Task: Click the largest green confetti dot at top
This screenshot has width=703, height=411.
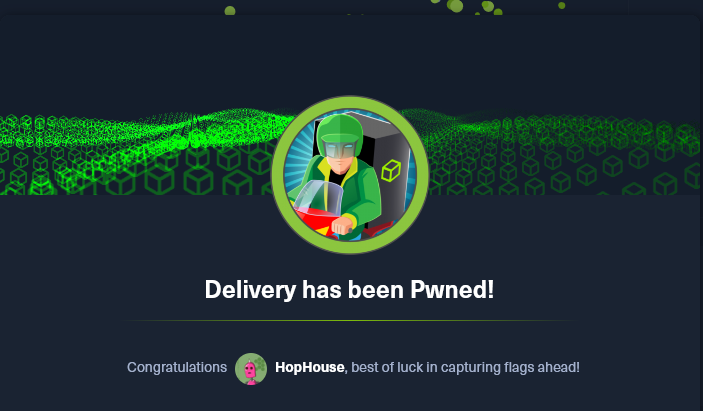Action: [x=456, y=6]
